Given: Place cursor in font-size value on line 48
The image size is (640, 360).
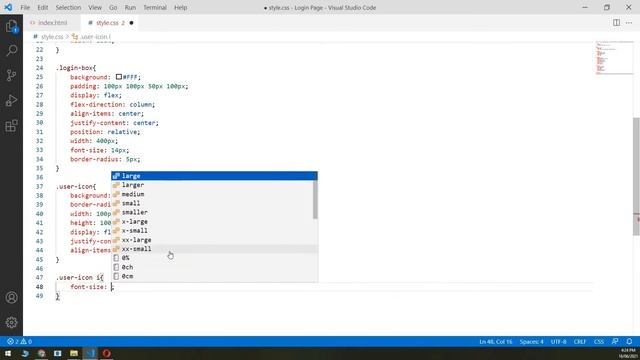Looking at the screenshot, I should pyautogui.click(x=112, y=287).
